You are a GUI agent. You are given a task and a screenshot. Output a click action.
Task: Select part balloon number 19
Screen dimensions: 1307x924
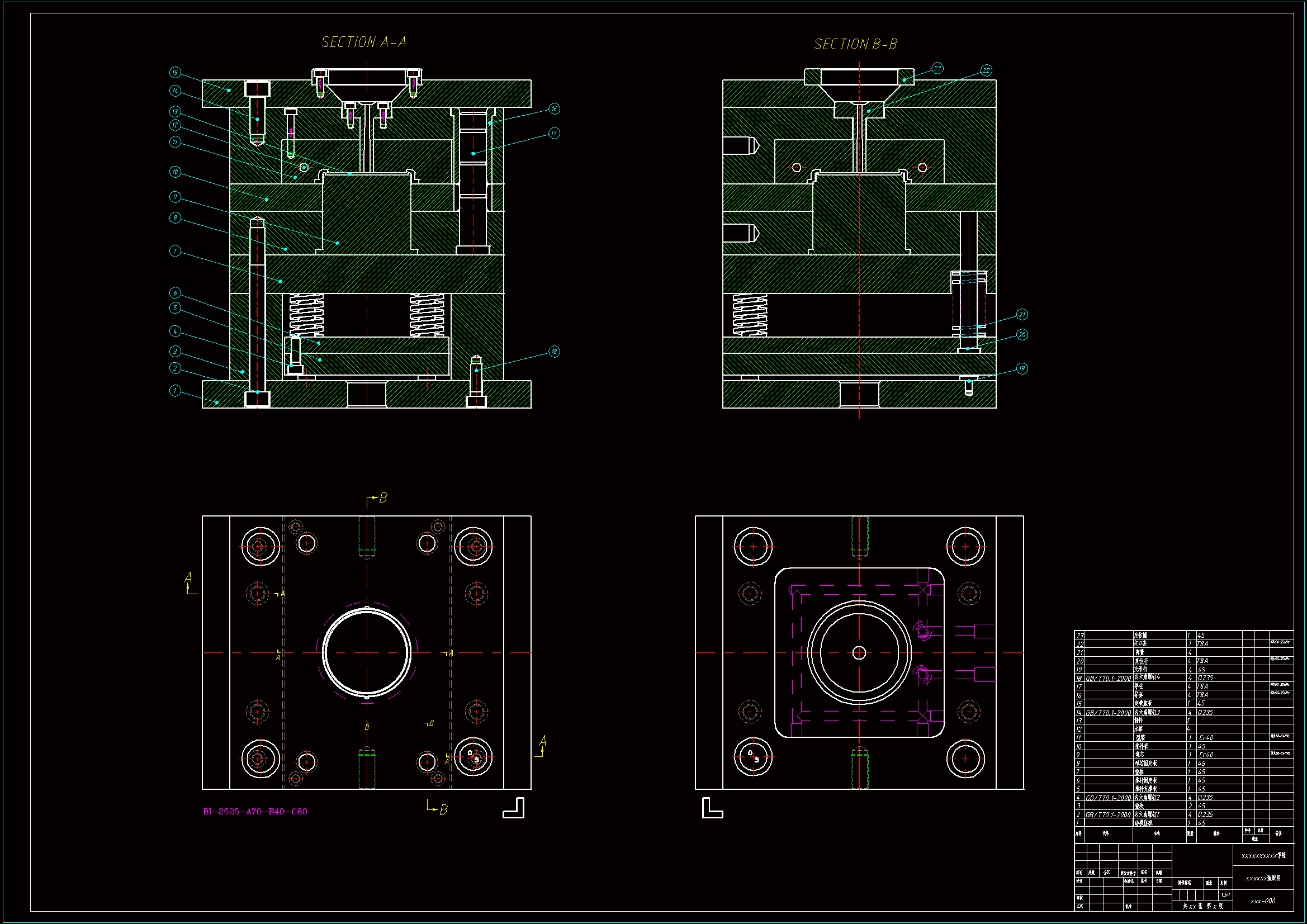[1022, 369]
